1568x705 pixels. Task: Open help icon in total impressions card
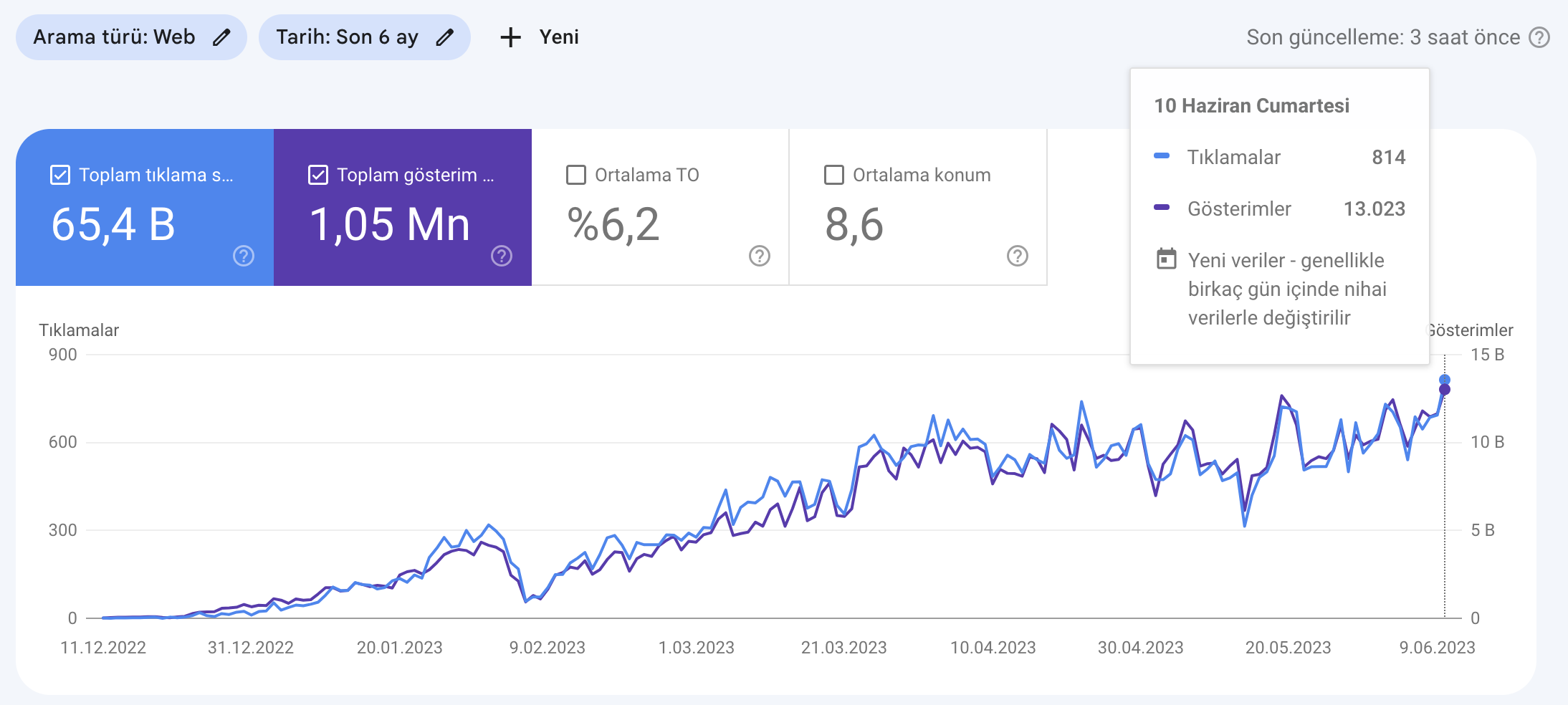tap(502, 256)
